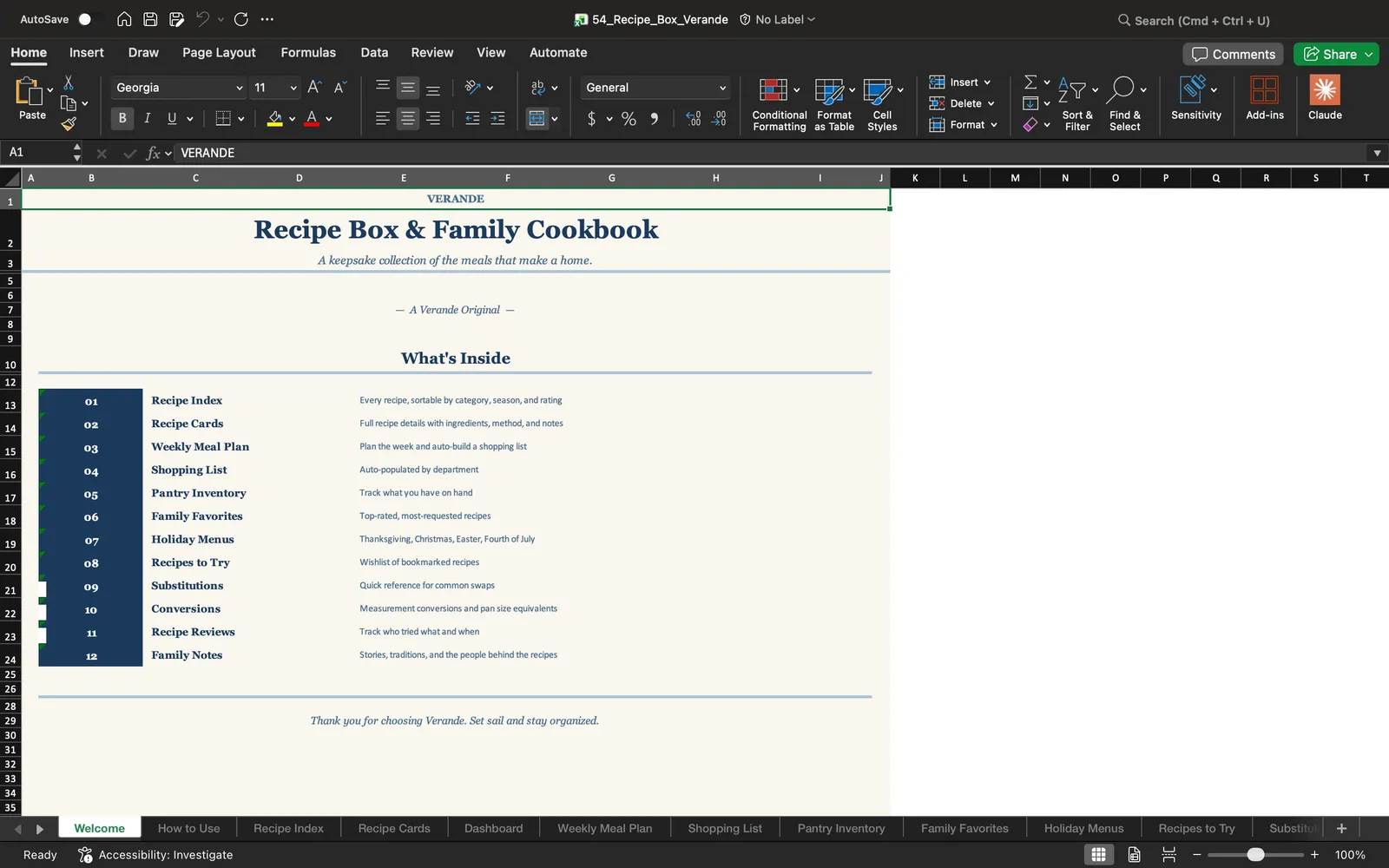Open the Paste clipboard icon
This screenshot has height=868, width=1389.
point(29,90)
